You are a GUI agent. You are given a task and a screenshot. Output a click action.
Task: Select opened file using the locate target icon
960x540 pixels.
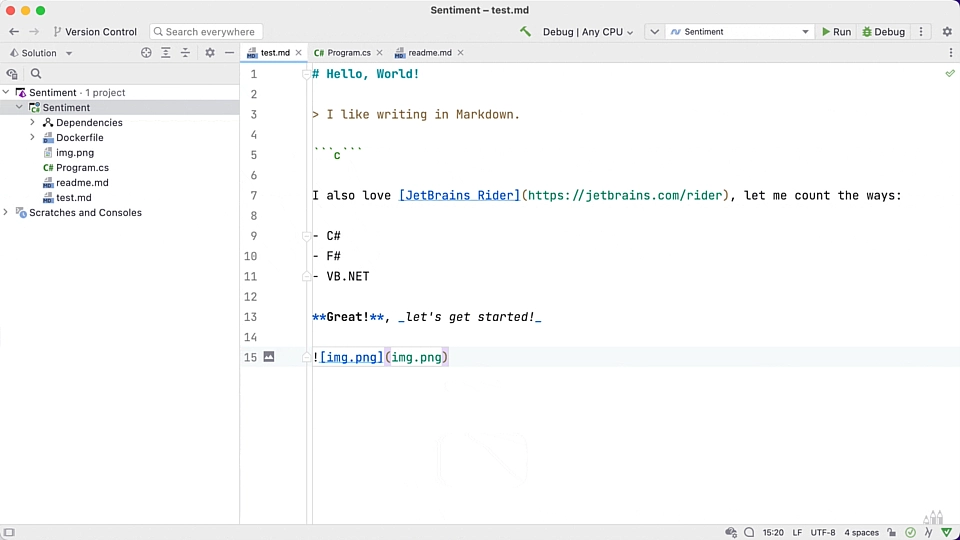click(146, 53)
